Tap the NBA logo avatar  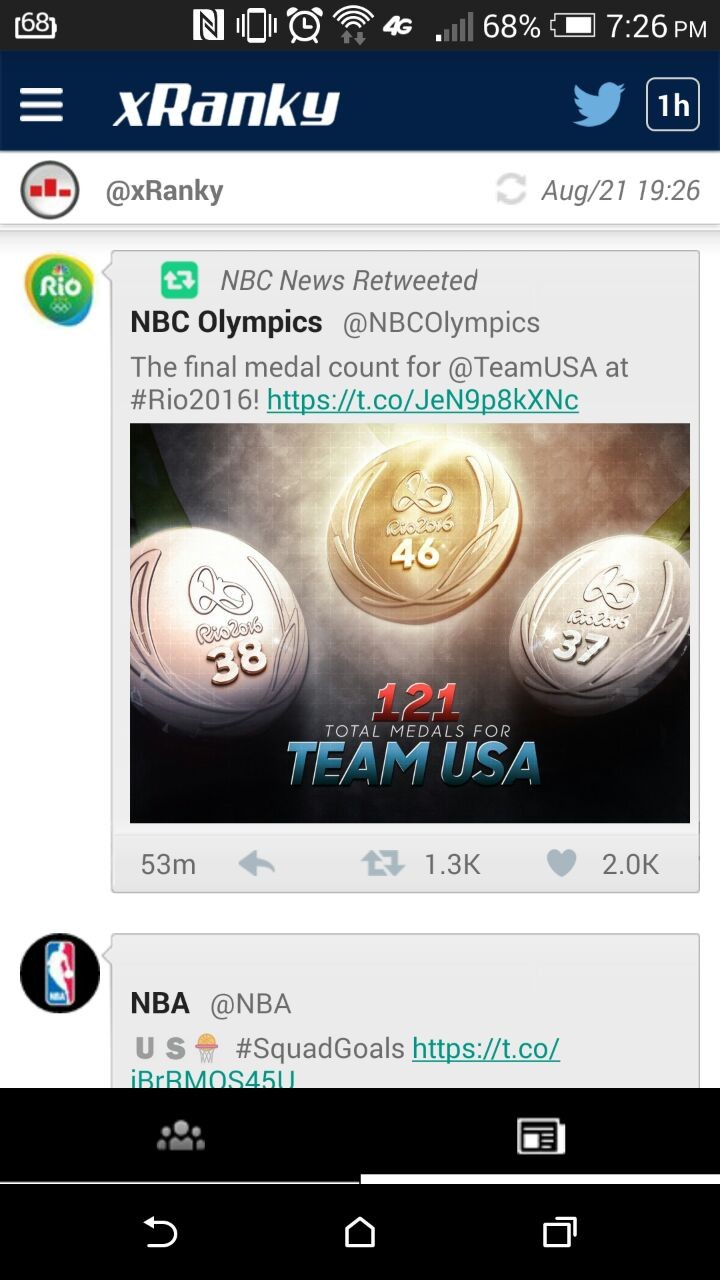(x=60, y=973)
